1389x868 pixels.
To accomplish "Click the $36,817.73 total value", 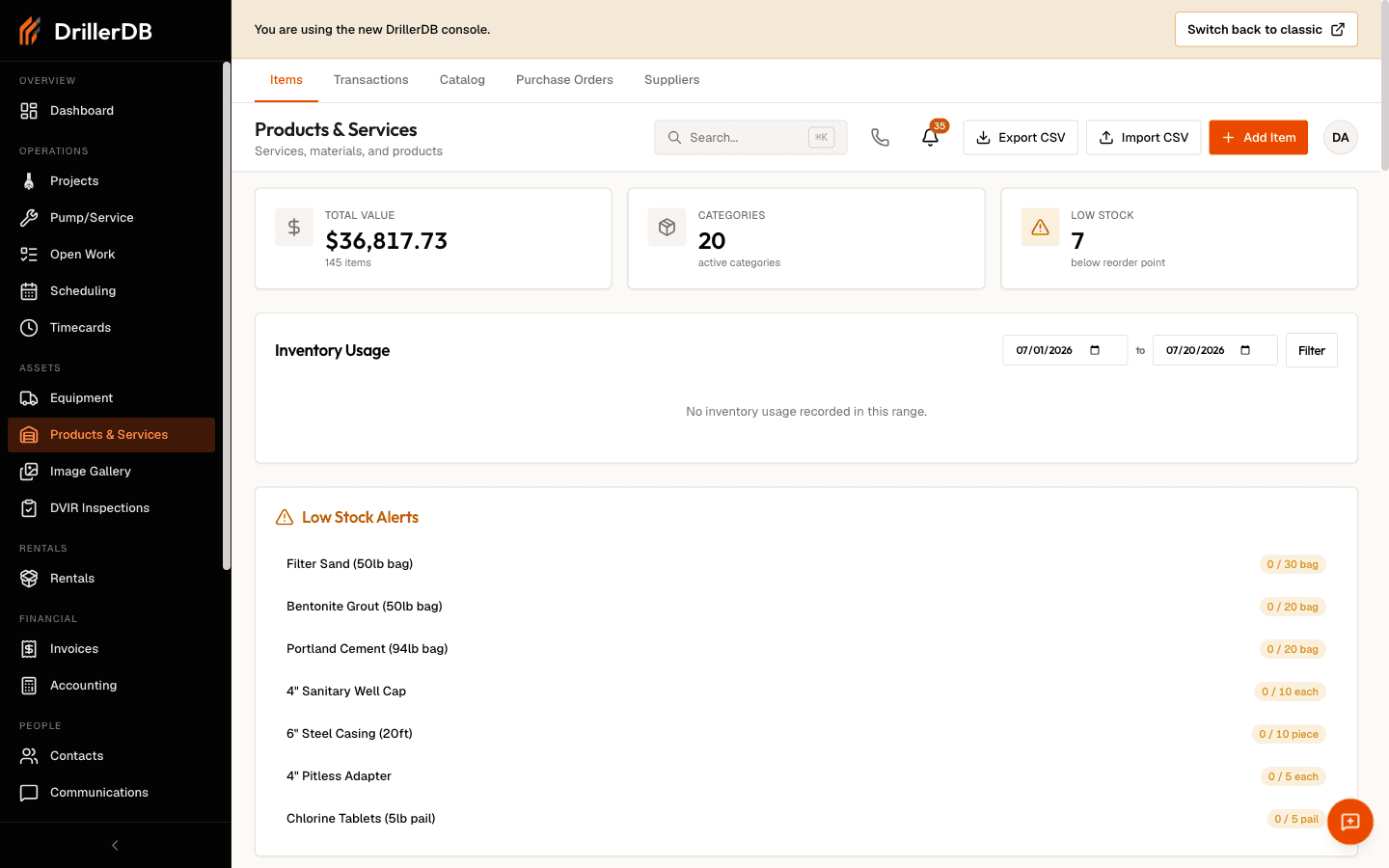I will point(386,241).
